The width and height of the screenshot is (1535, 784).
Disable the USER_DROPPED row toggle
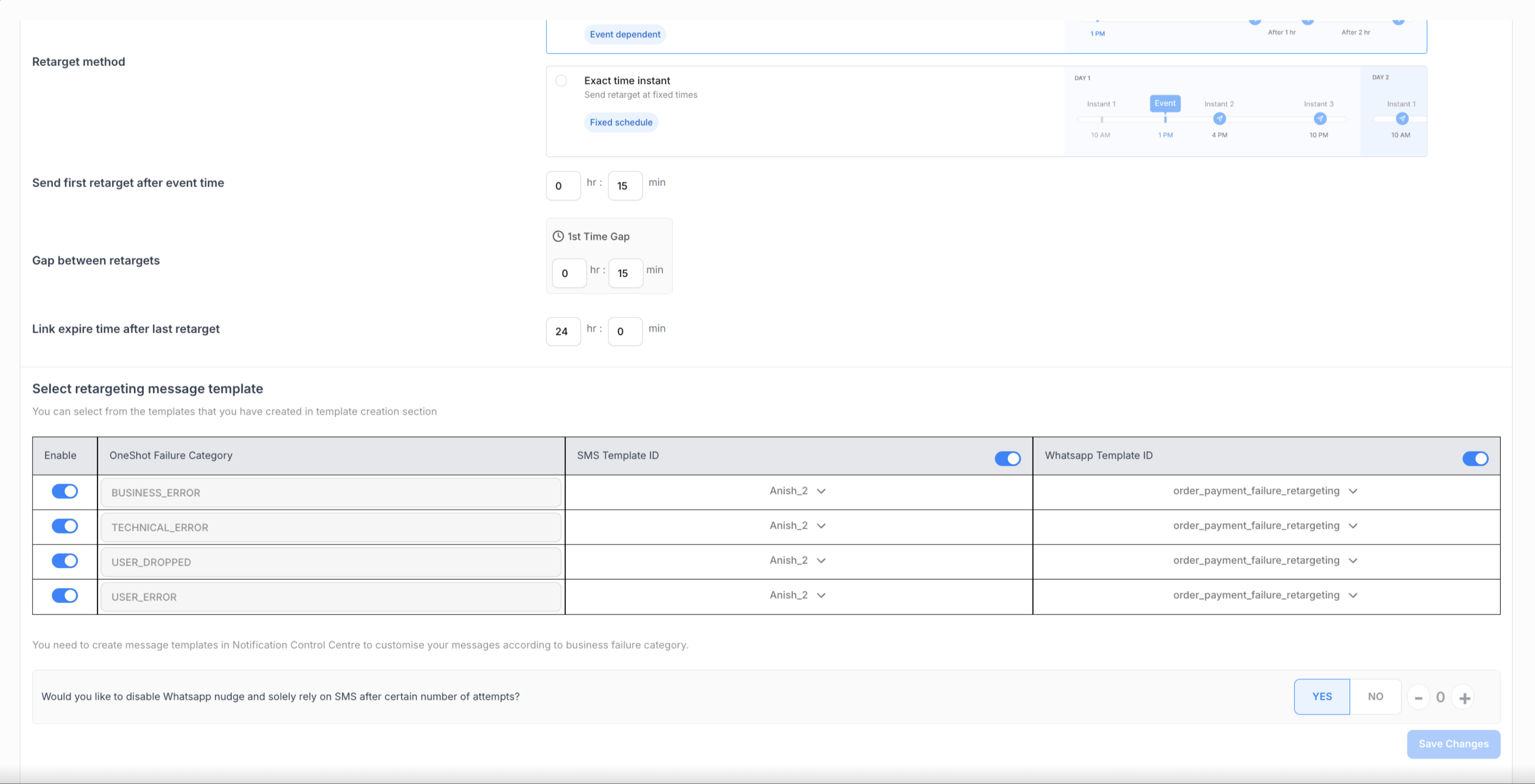tap(65, 561)
